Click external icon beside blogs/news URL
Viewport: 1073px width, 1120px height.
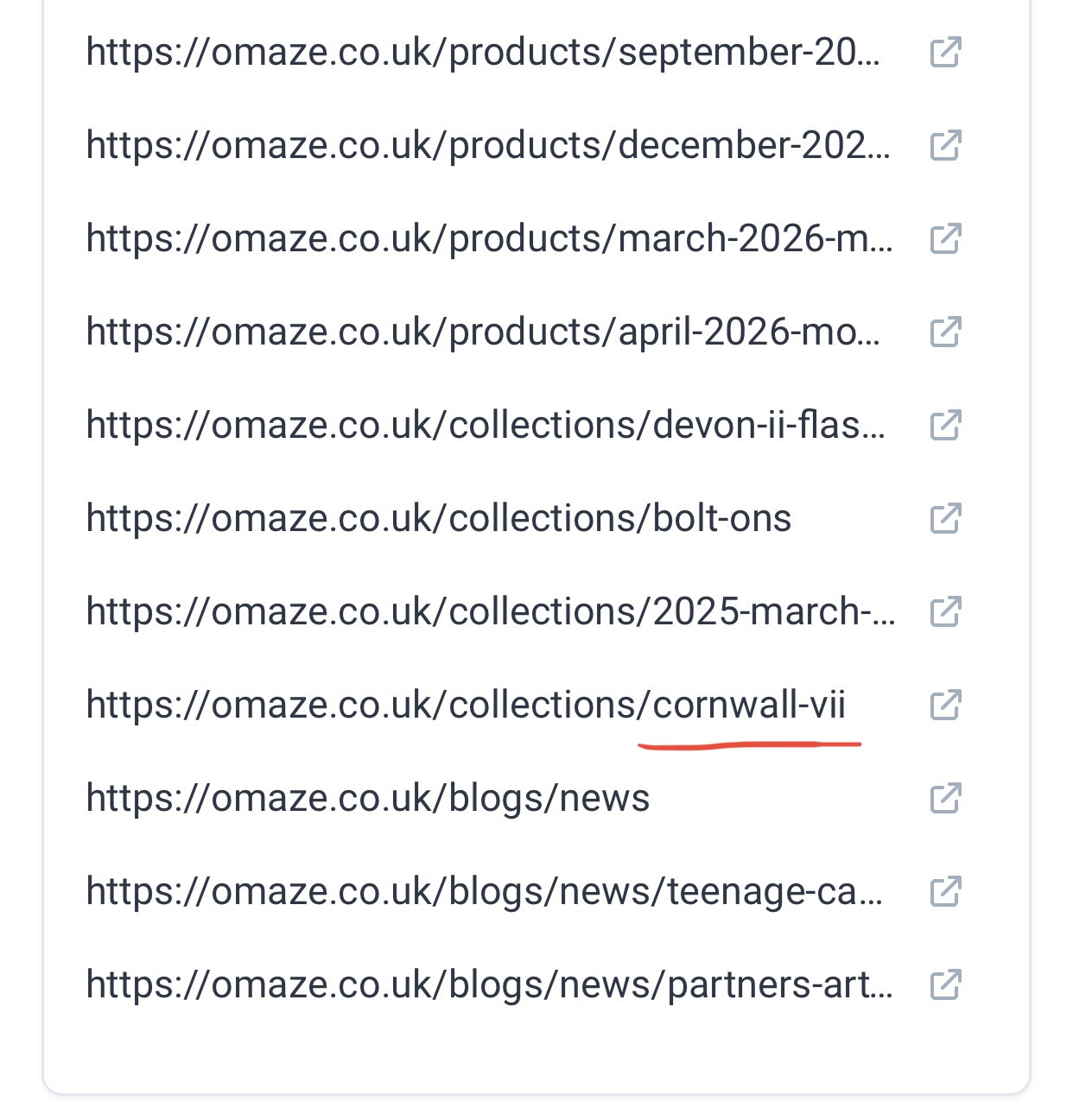945,799
